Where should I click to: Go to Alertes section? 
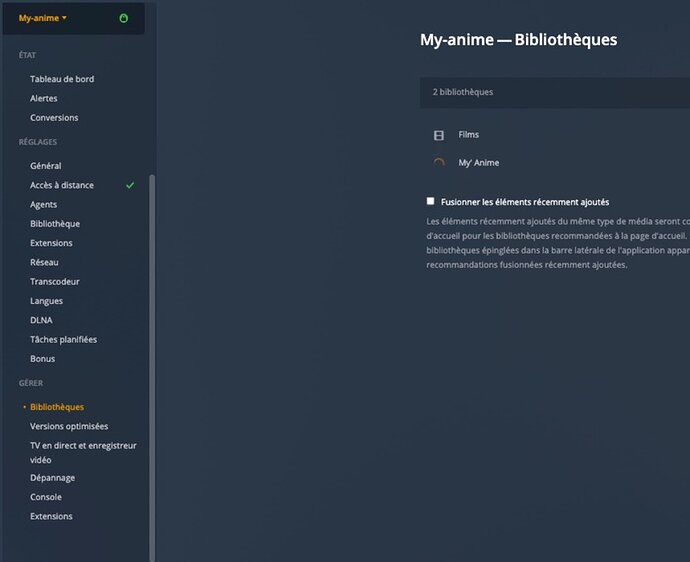44,98
